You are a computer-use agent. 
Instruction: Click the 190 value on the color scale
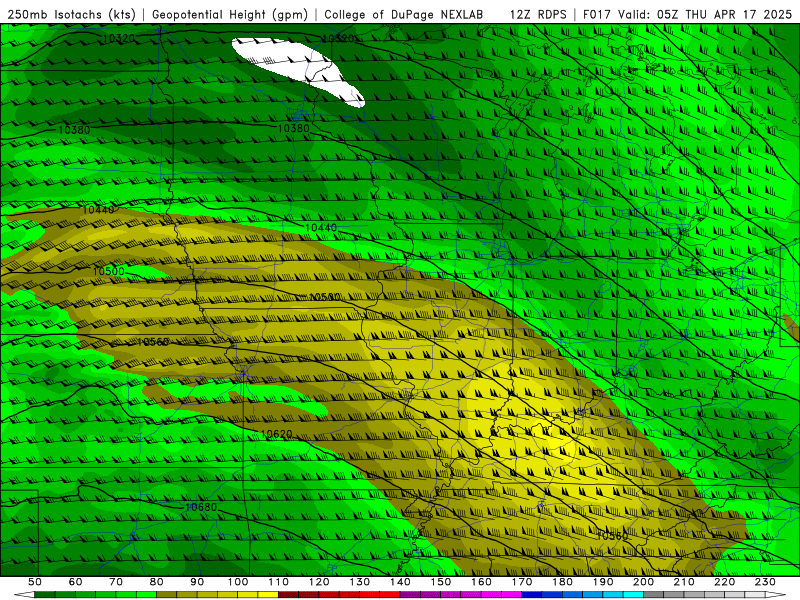point(603,582)
